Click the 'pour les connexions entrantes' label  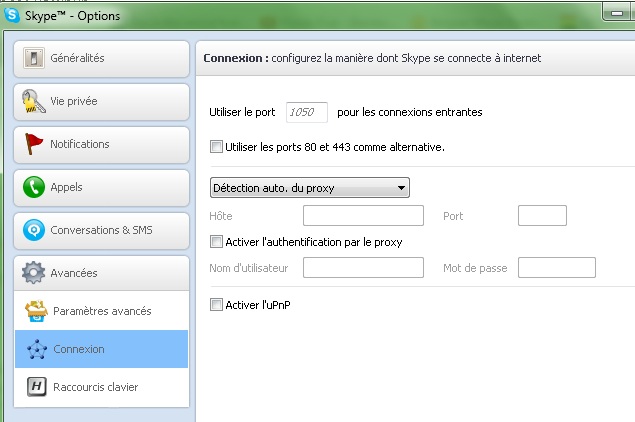click(410, 112)
